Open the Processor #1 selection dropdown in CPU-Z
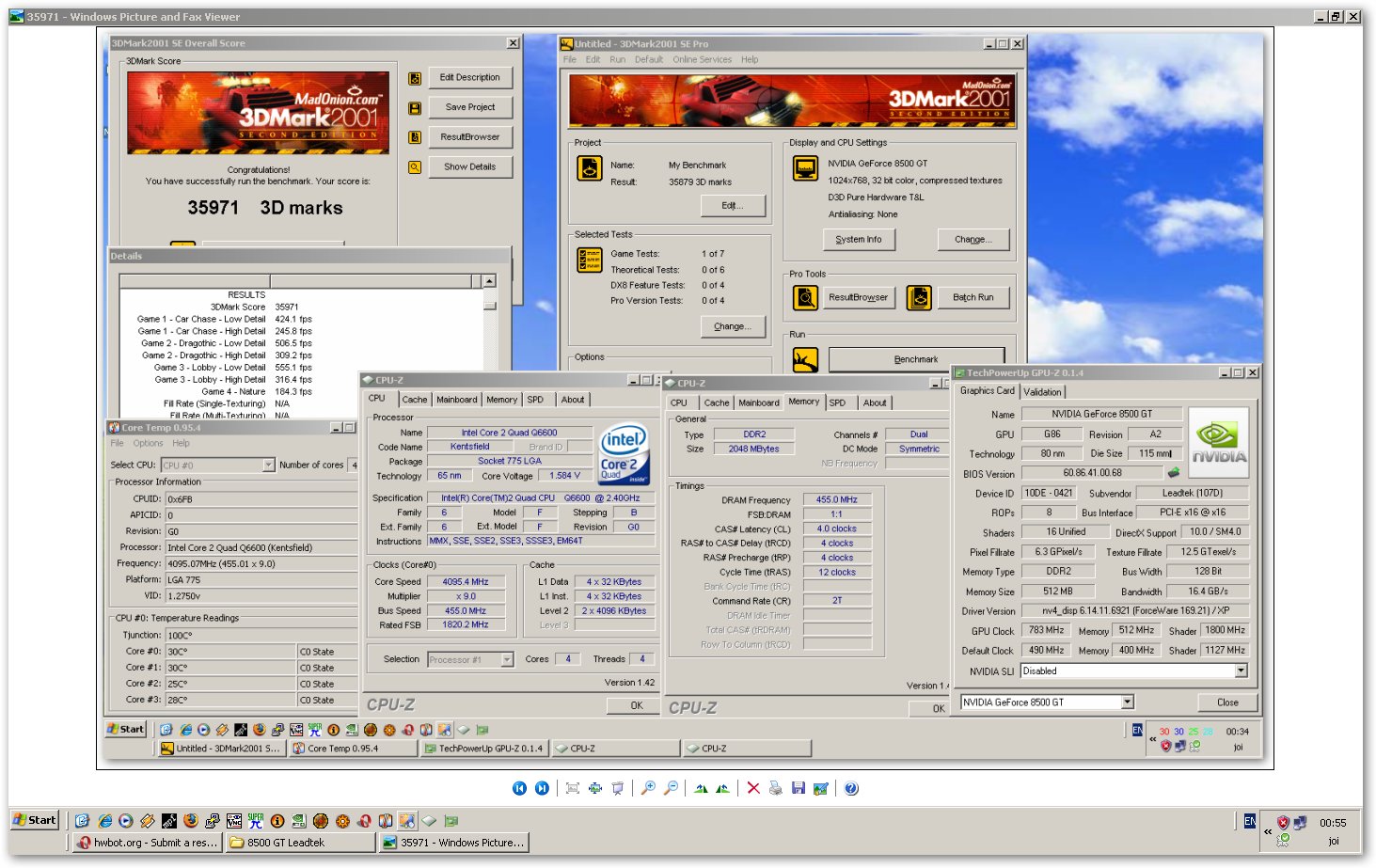The height and width of the screenshot is (868, 1376). (507, 659)
